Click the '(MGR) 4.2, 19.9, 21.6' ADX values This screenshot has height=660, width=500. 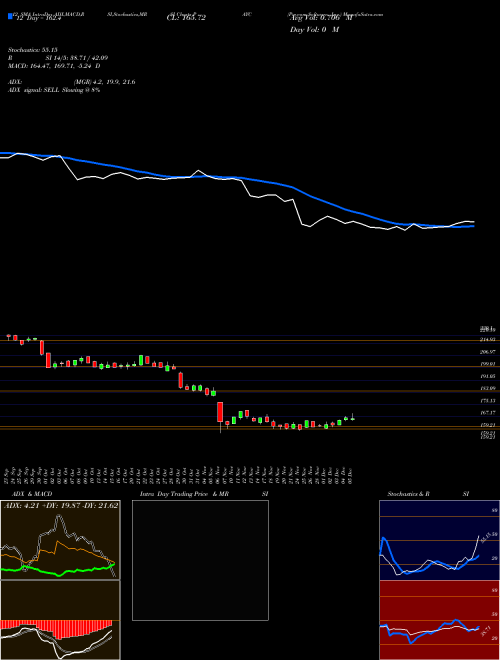pyautogui.click(x=105, y=82)
